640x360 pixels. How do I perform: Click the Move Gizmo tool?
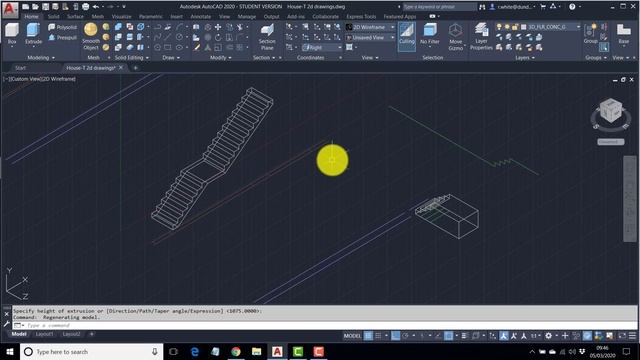click(456, 37)
